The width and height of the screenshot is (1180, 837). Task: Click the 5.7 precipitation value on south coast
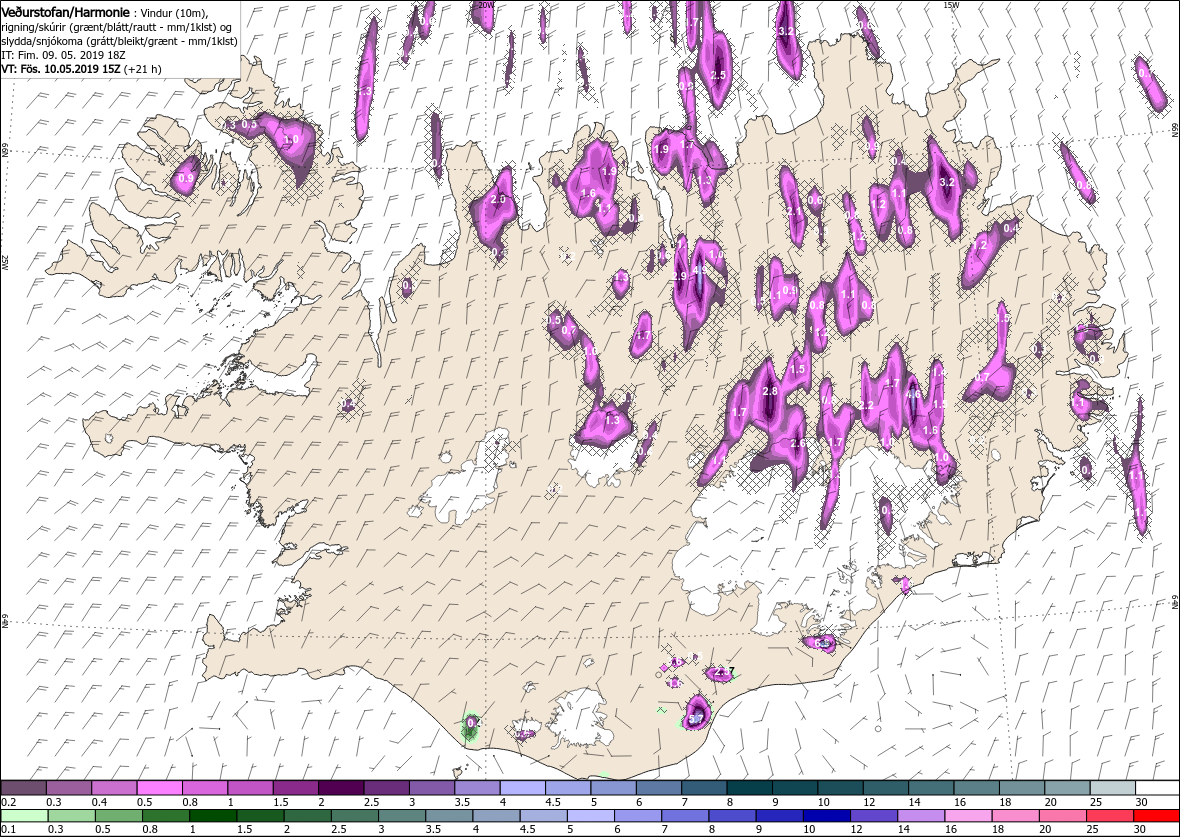click(696, 719)
